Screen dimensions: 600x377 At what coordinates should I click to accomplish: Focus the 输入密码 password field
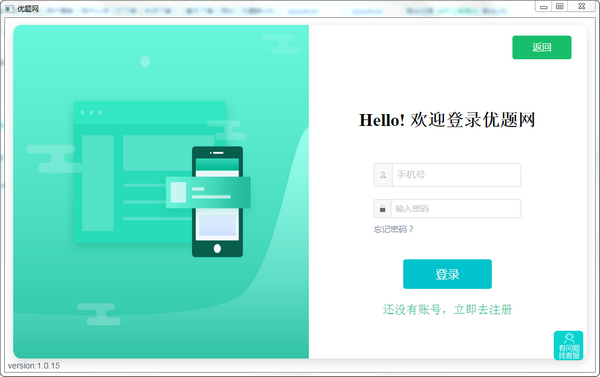click(x=456, y=209)
